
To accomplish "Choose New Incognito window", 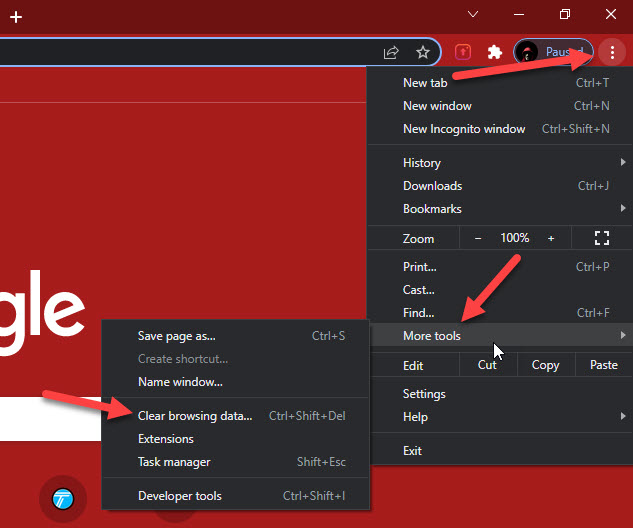I will (464, 129).
